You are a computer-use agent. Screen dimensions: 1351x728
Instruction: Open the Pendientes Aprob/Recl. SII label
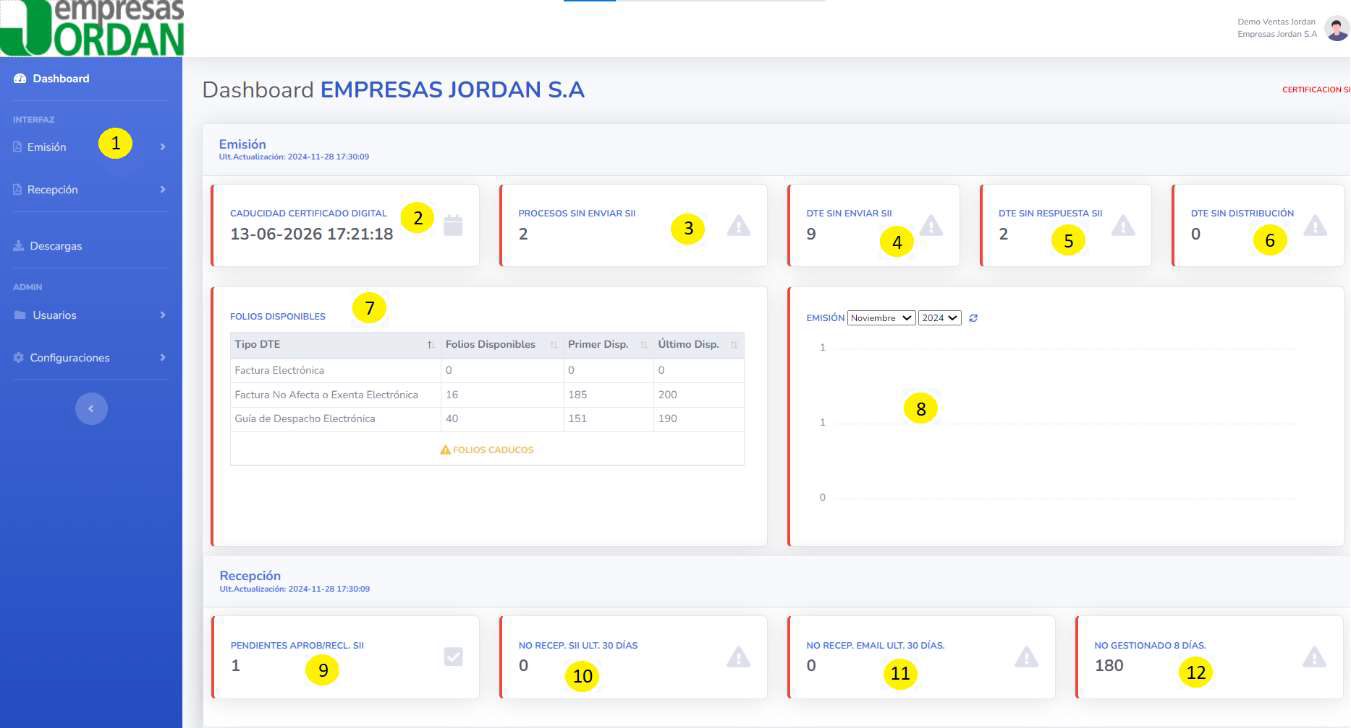click(297, 645)
